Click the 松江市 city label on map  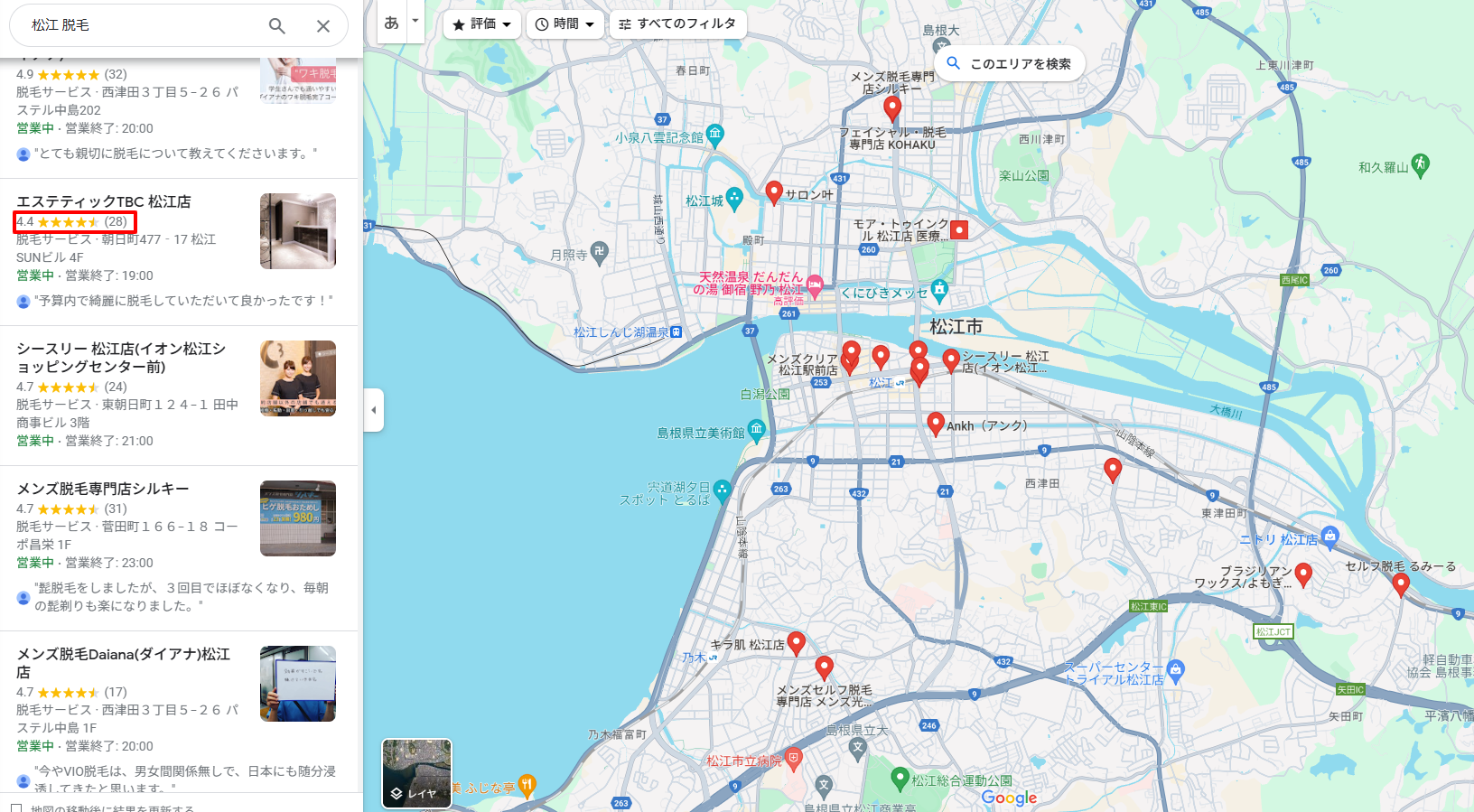(x=956, y=327)
